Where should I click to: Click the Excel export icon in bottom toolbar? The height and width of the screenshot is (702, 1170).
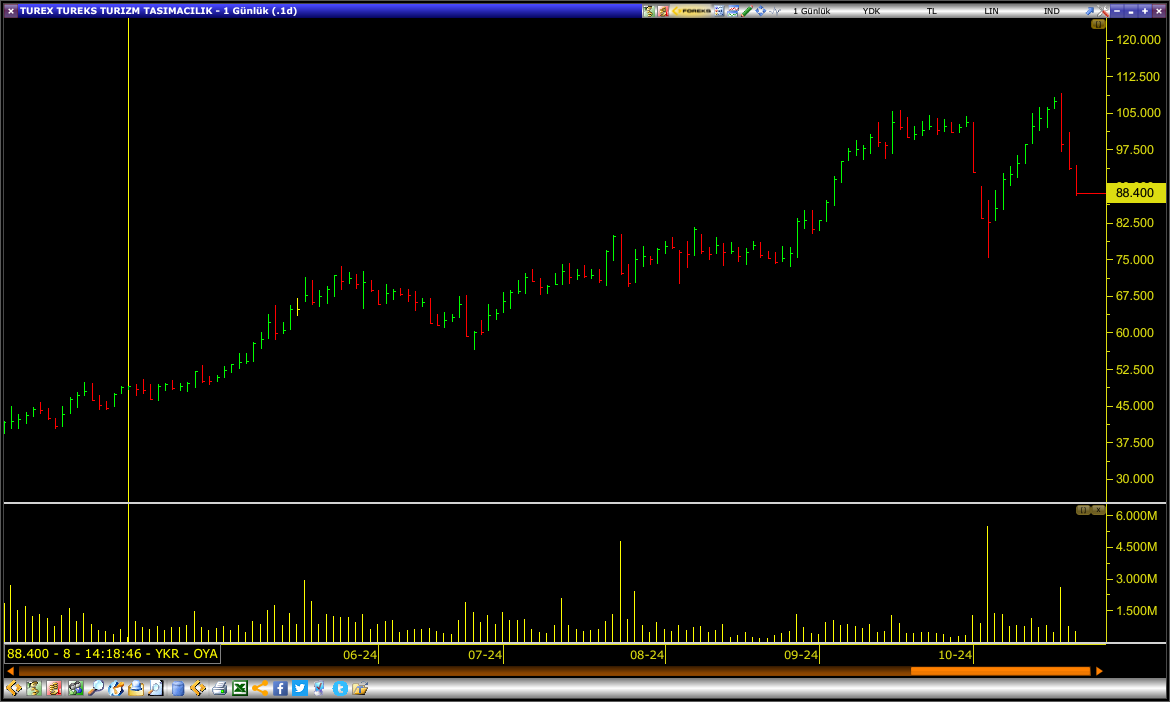(240, 688)
